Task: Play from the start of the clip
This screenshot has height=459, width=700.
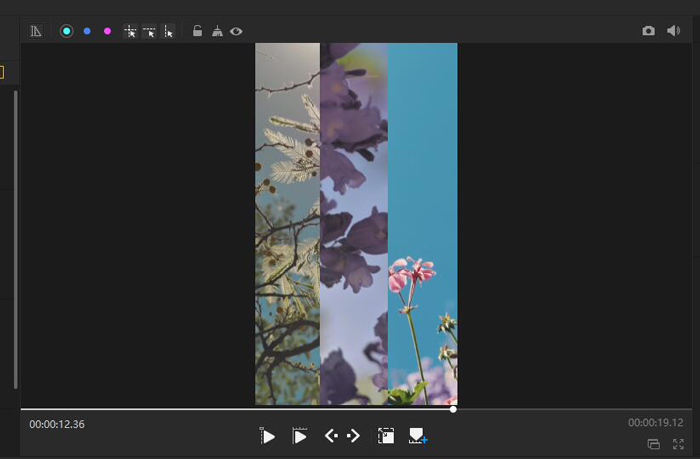Action: pos(267,436)
